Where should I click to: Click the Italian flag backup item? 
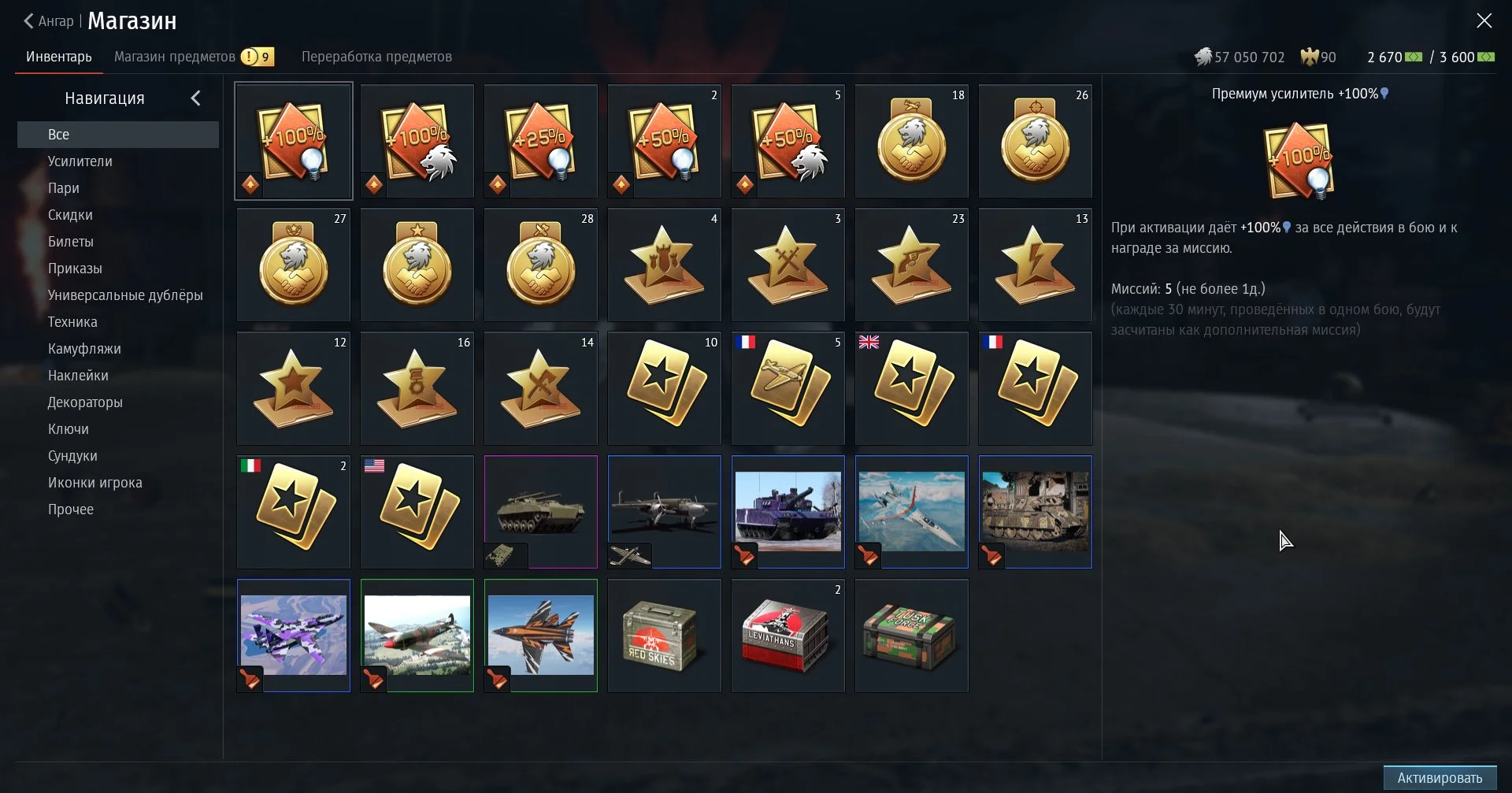[x=293, y=512]
